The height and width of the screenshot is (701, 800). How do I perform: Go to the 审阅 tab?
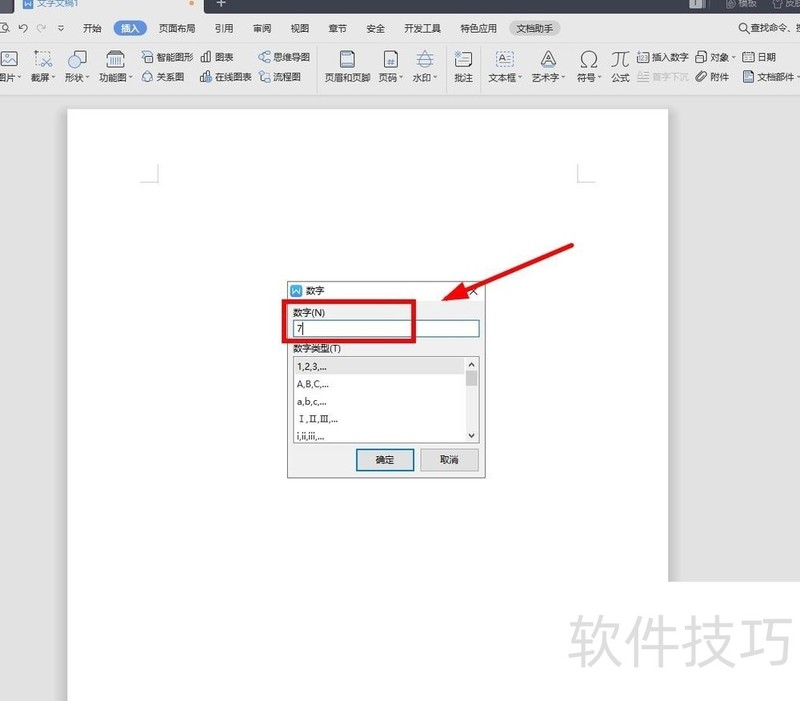pyautogui.click(x=262, y=29)
